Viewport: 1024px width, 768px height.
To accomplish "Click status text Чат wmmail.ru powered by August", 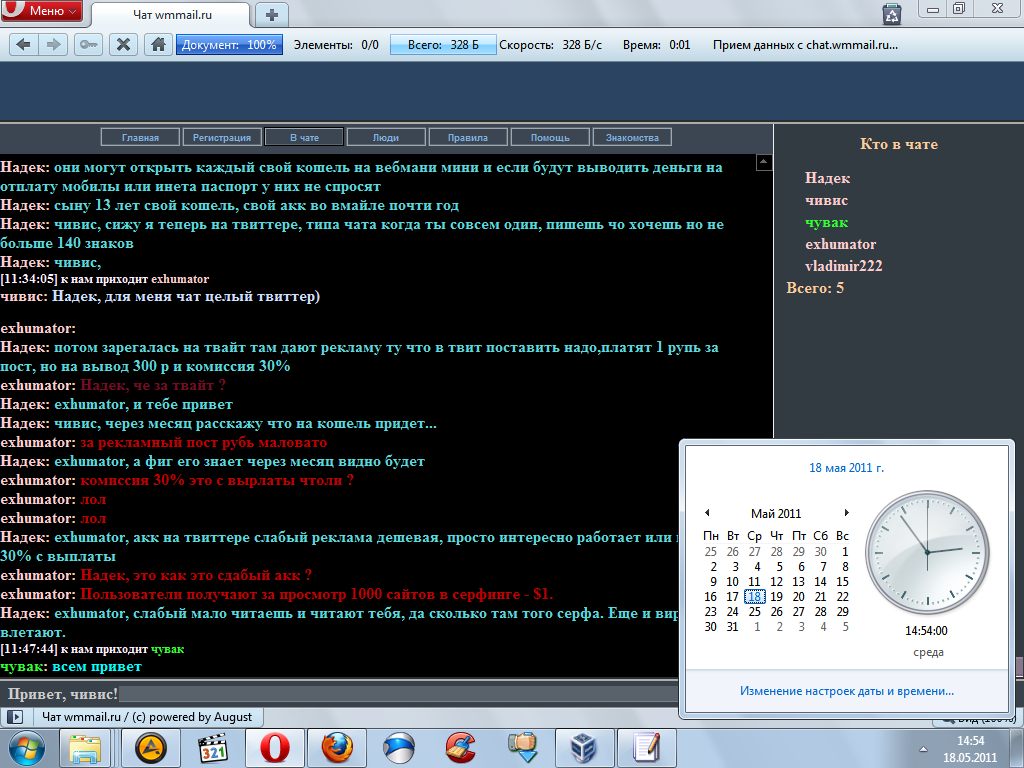I will point(147,716).
